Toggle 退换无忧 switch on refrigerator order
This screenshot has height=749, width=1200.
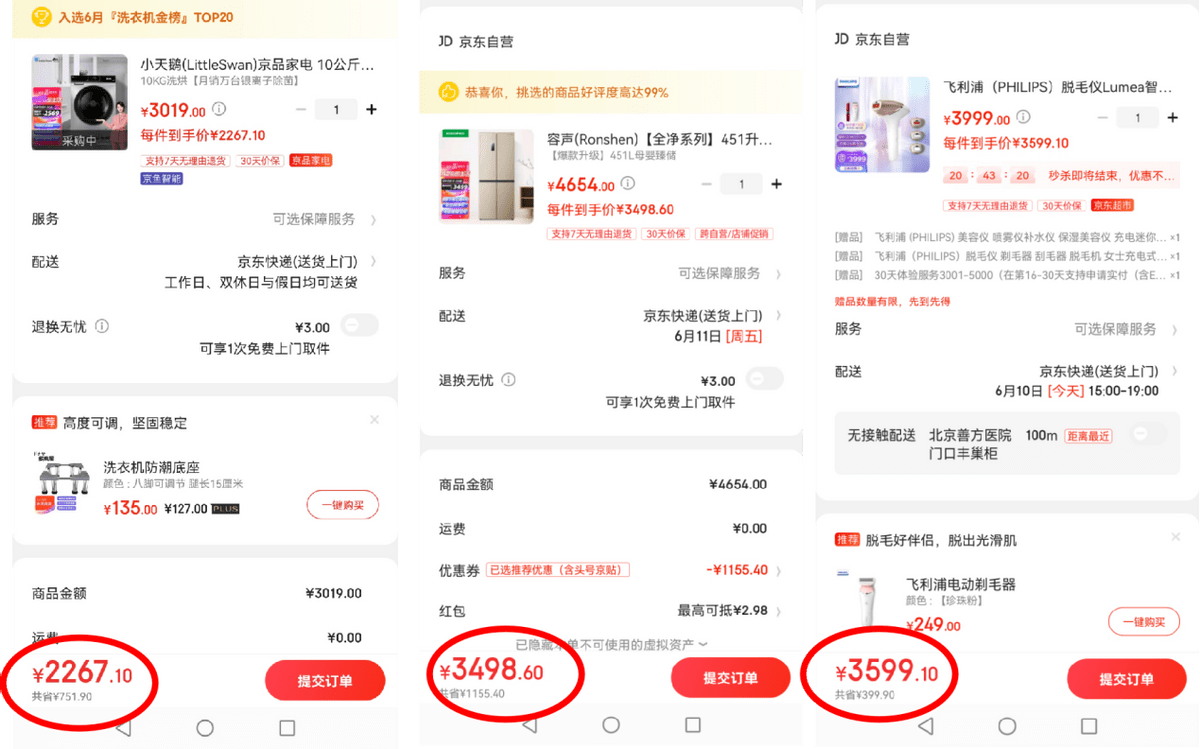[x=765, y=379]
